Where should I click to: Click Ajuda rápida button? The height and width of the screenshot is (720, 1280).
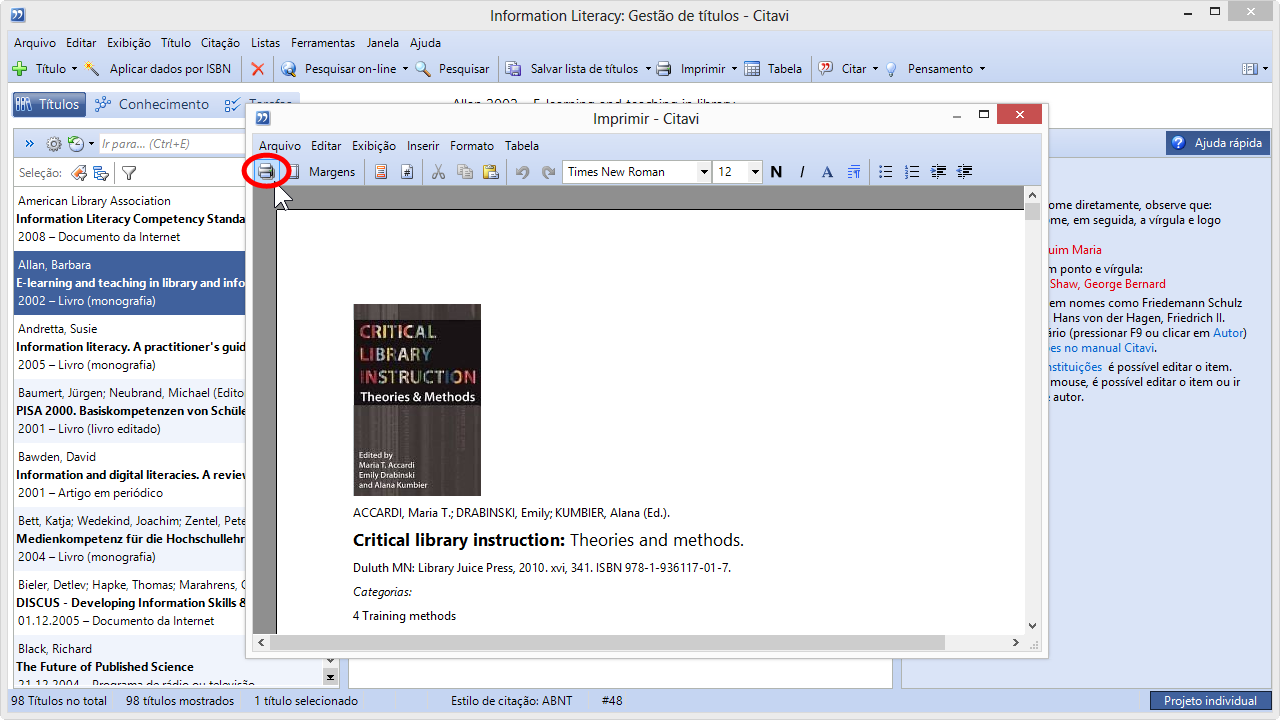point(1217,143)
